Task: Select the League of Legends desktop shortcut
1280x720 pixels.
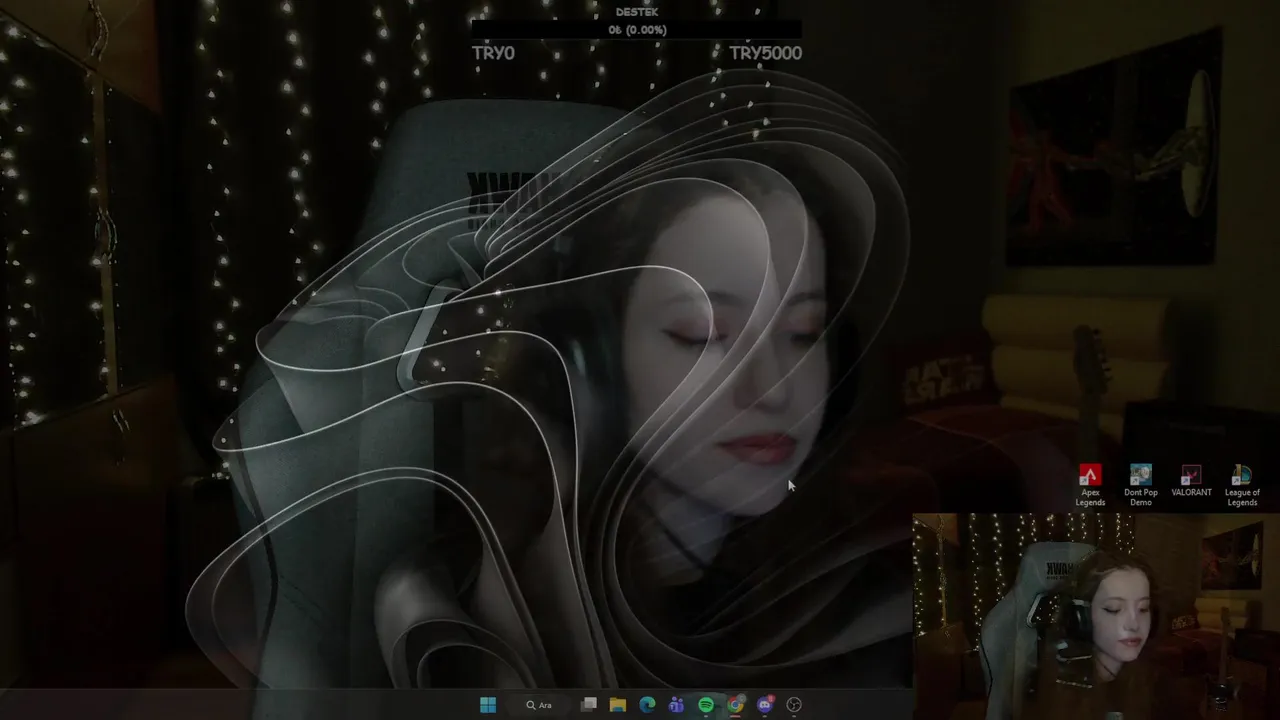Action: [x=1242, y=486]
